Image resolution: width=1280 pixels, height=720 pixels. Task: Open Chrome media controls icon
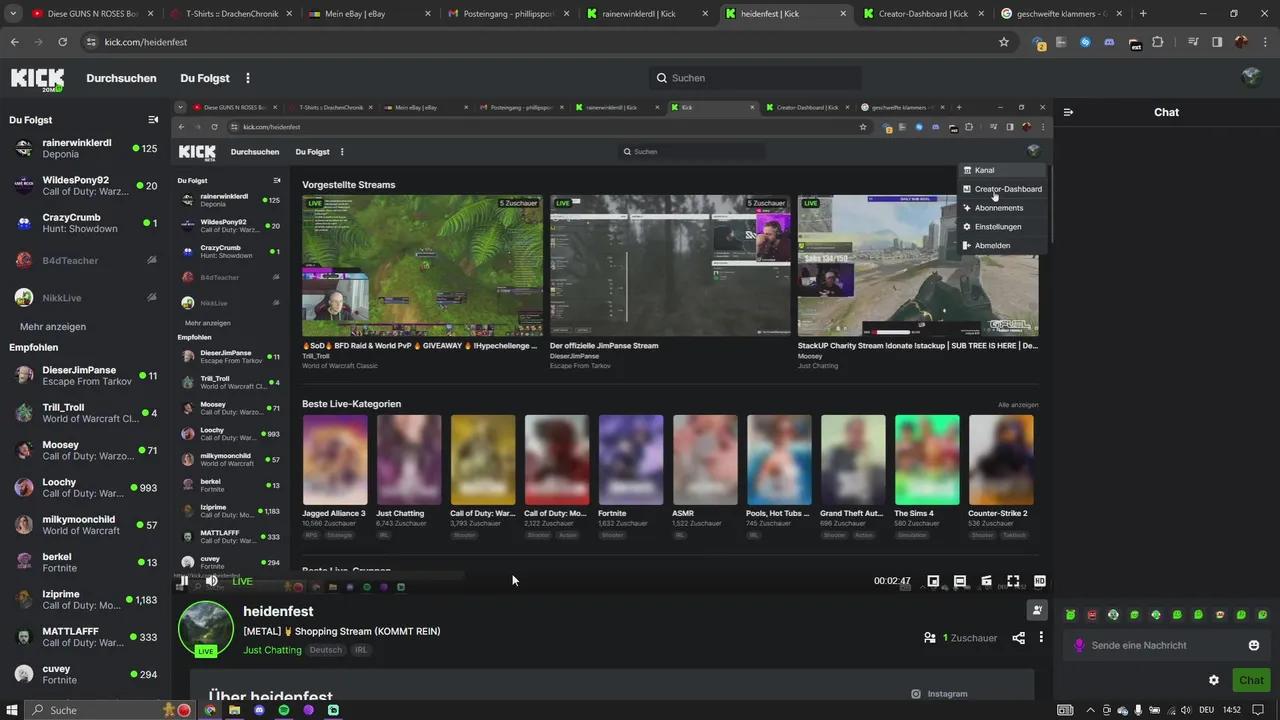pyautogui.click(x=1193, y=42)
